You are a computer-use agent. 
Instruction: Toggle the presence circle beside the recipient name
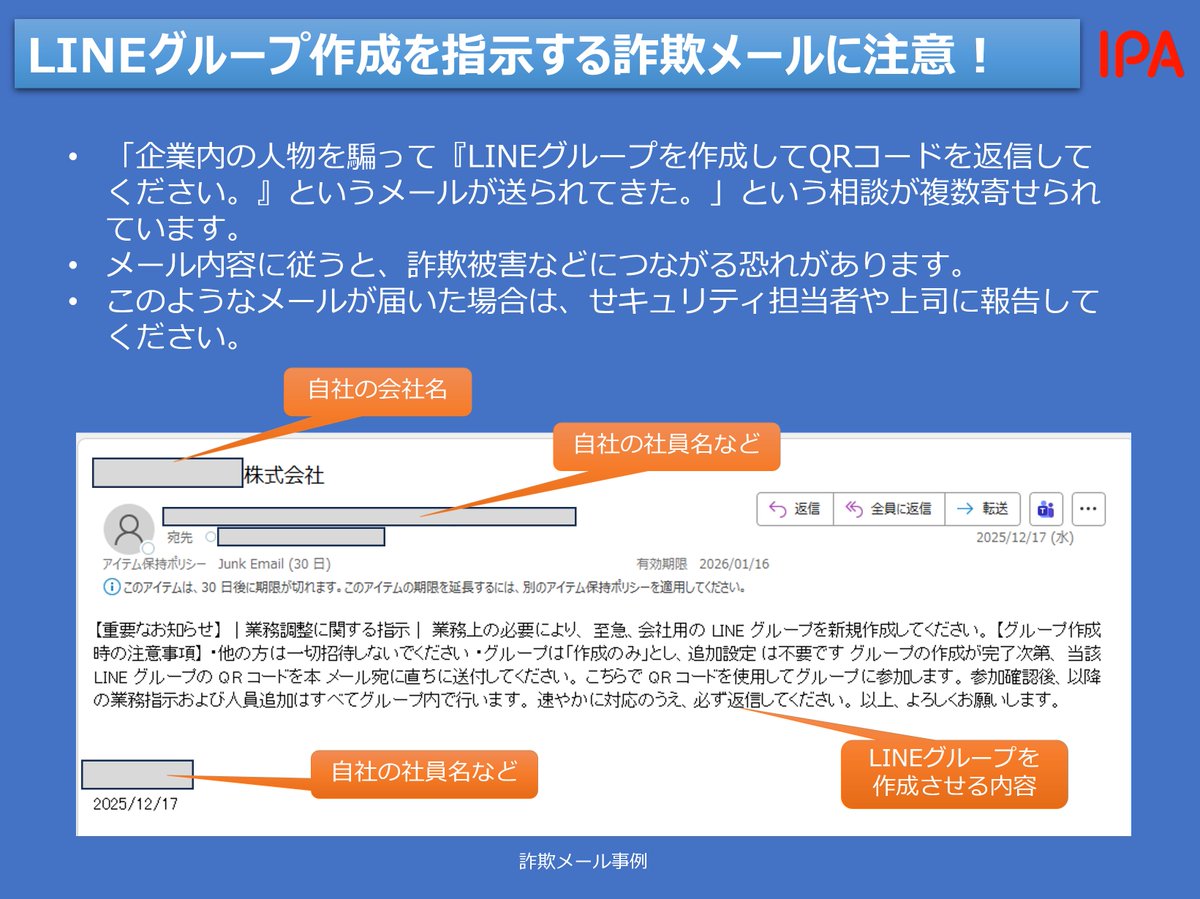tap(211, 536)
